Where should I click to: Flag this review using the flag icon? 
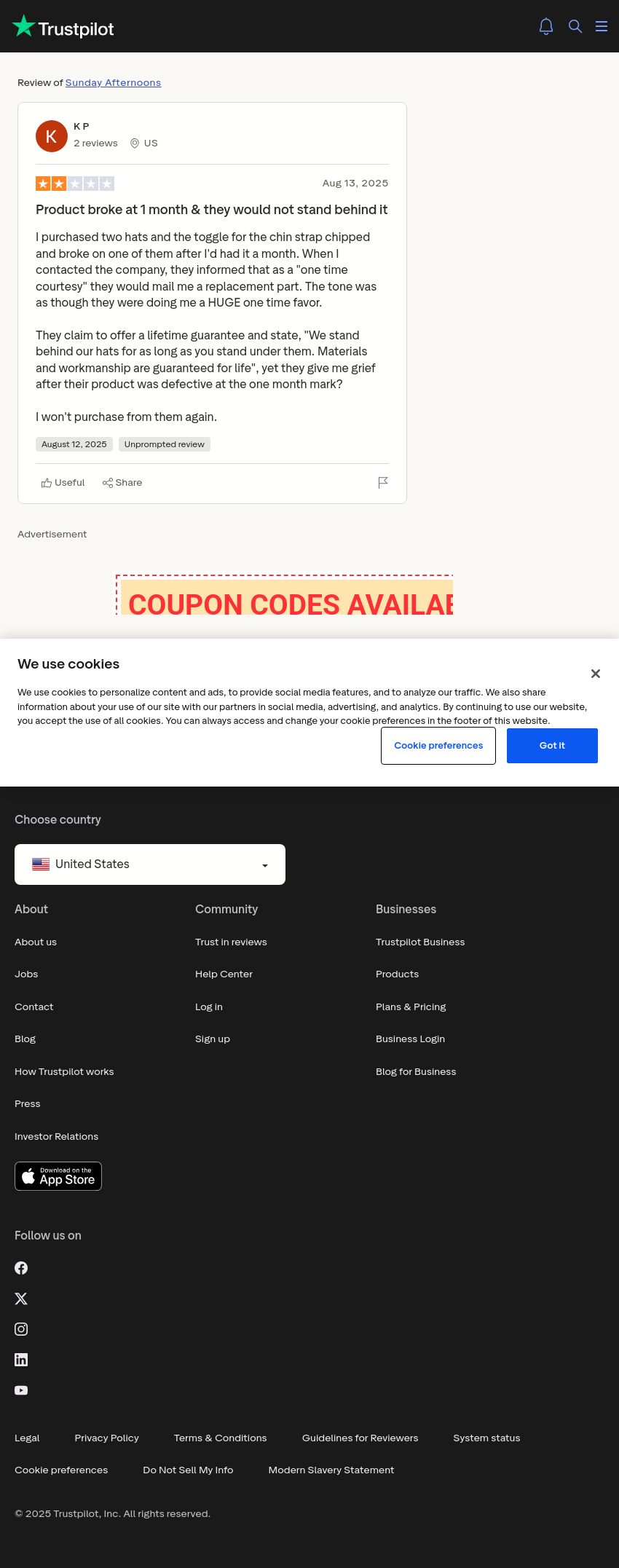pyautogui.click(x=383, y=482)
